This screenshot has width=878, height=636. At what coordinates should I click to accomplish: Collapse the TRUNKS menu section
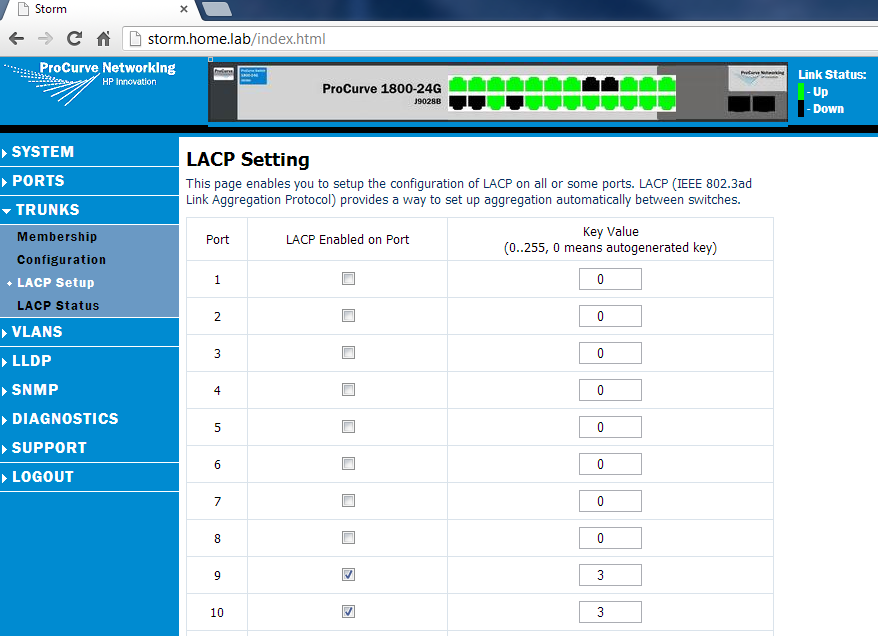pyautogui.click(x=47, y=210)
